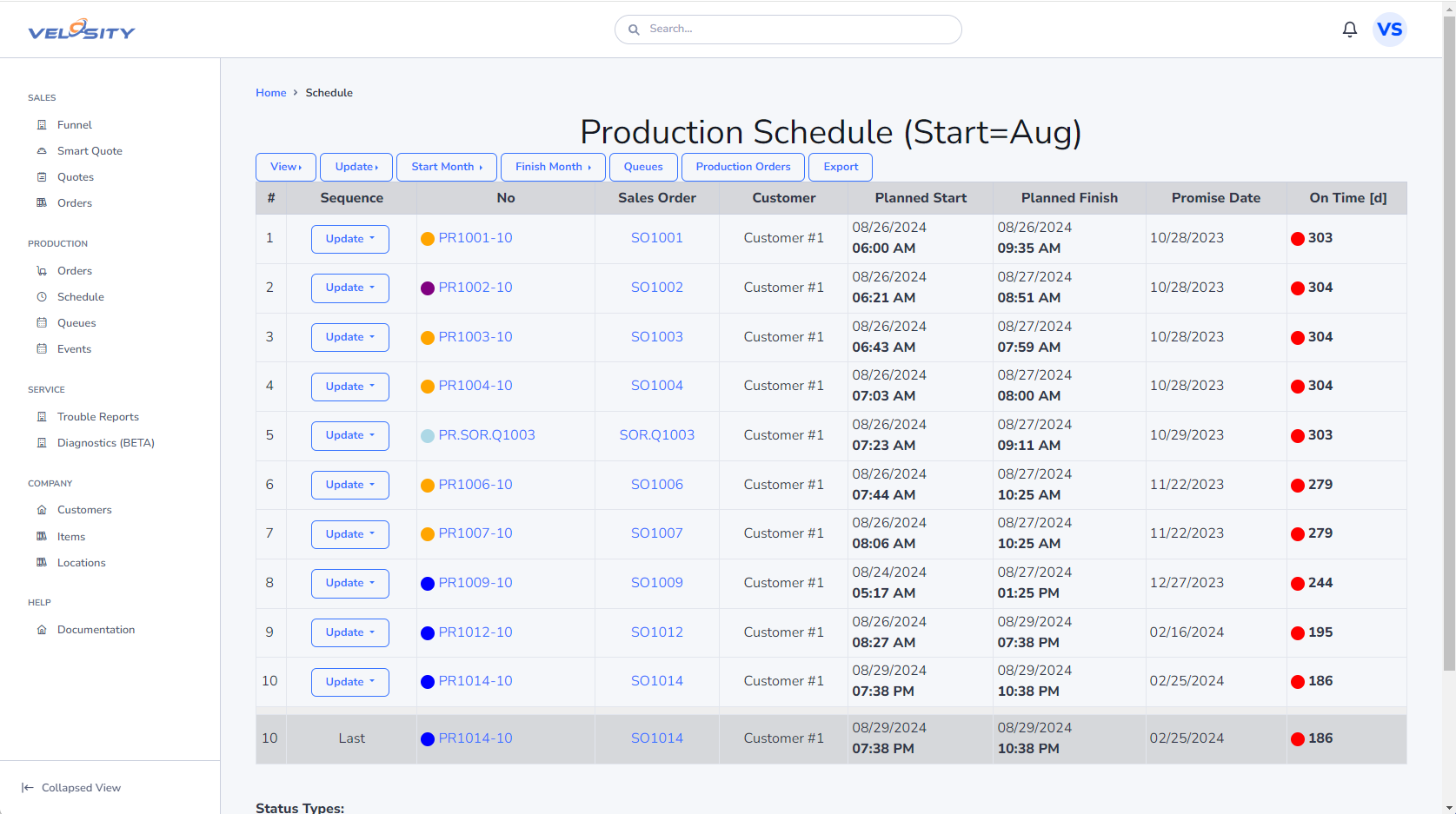
Task: Open the VS user avatar menu
Action: tap(1389, 30)
